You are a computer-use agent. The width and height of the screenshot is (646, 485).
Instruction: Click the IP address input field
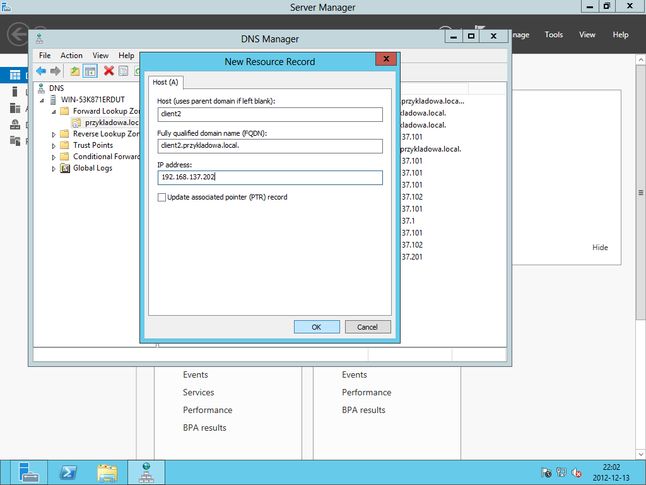coord(270,178)
